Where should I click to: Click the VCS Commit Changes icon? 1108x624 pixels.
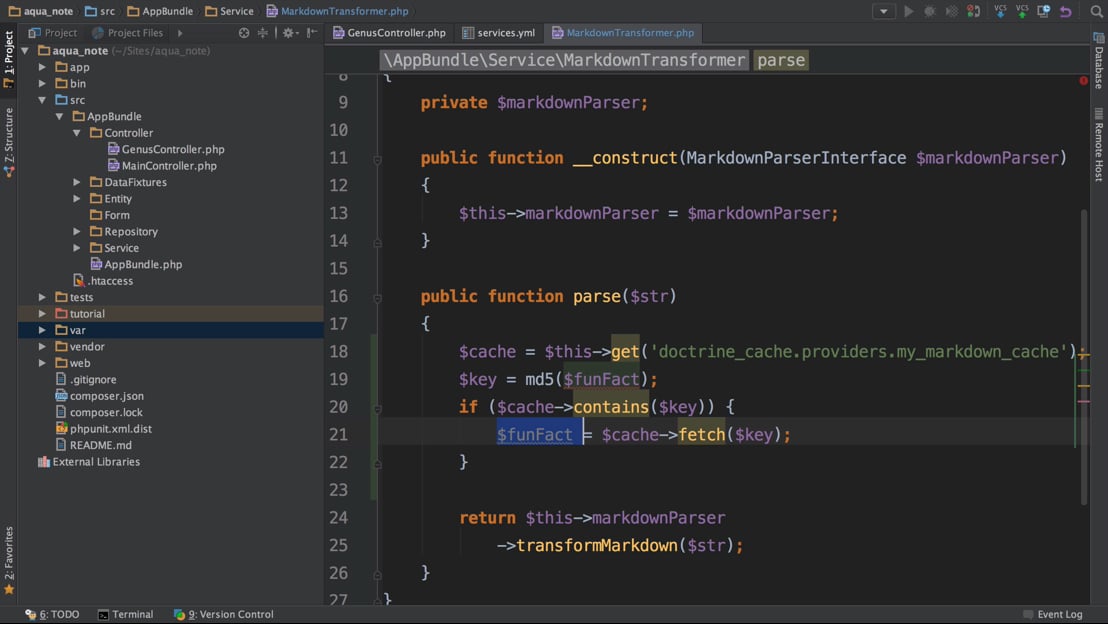[1022, 11]
